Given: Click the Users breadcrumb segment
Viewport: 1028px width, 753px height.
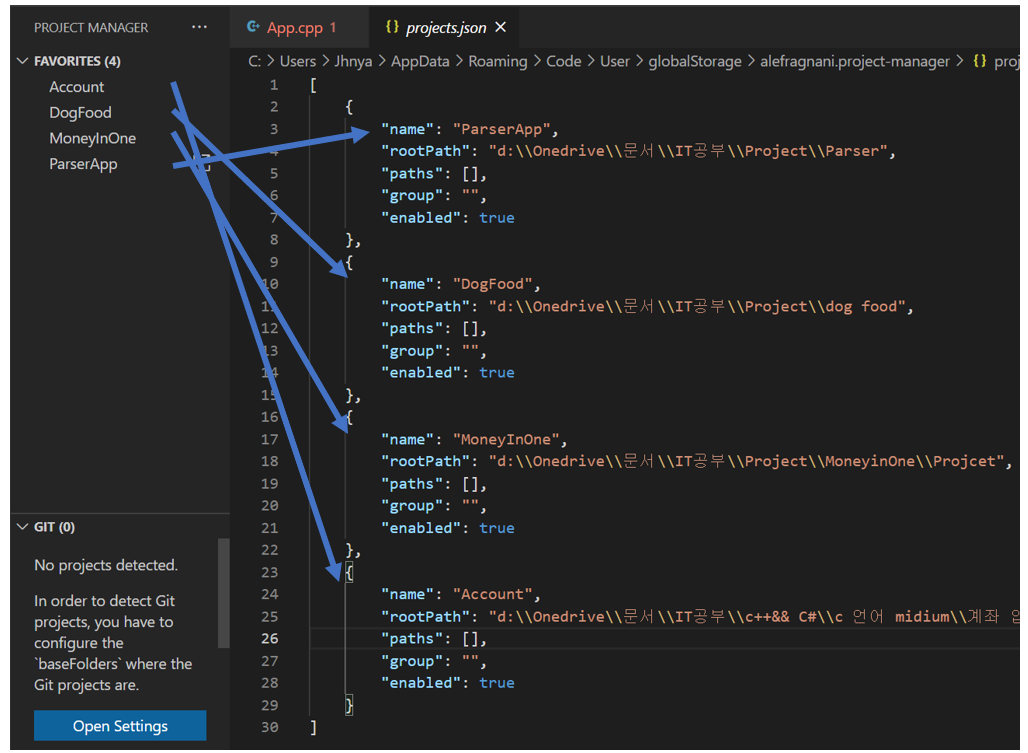Looking at the screenshot, I should 298,61.
